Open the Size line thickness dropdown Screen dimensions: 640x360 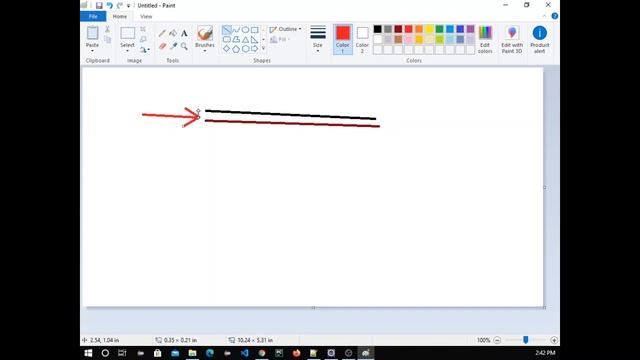[318, 39]
